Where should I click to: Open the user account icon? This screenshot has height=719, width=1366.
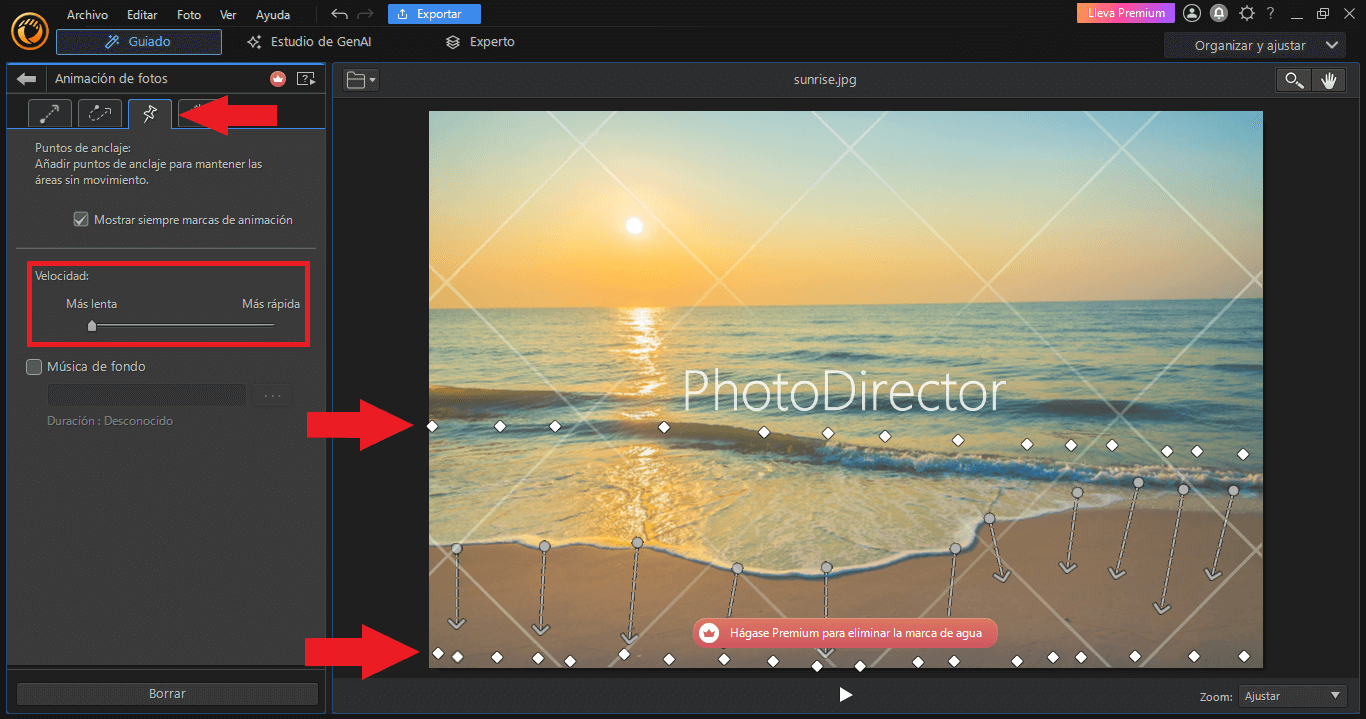(1191, 14)
